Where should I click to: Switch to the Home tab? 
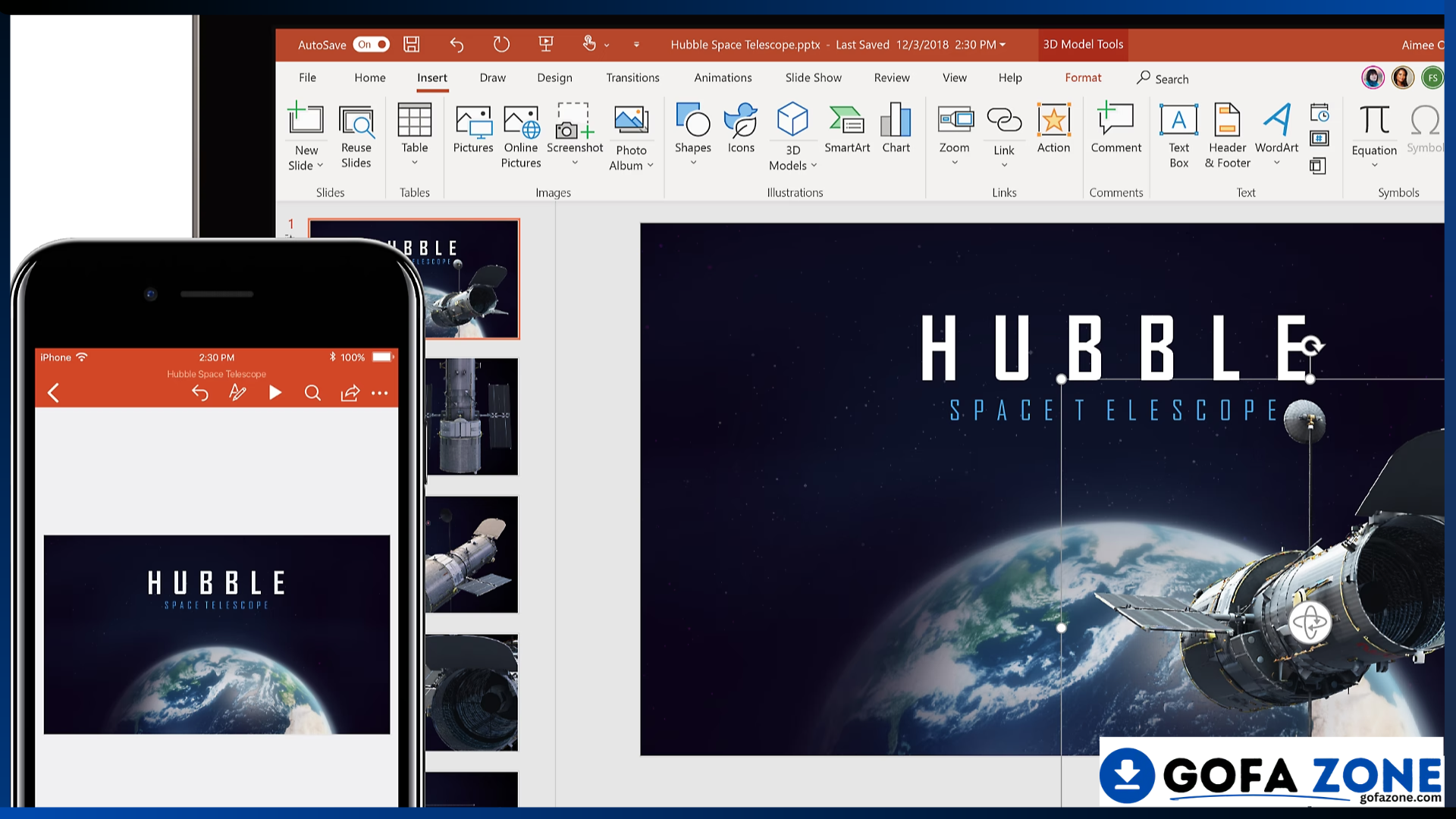pyautogui.click(x=370, y=77)
